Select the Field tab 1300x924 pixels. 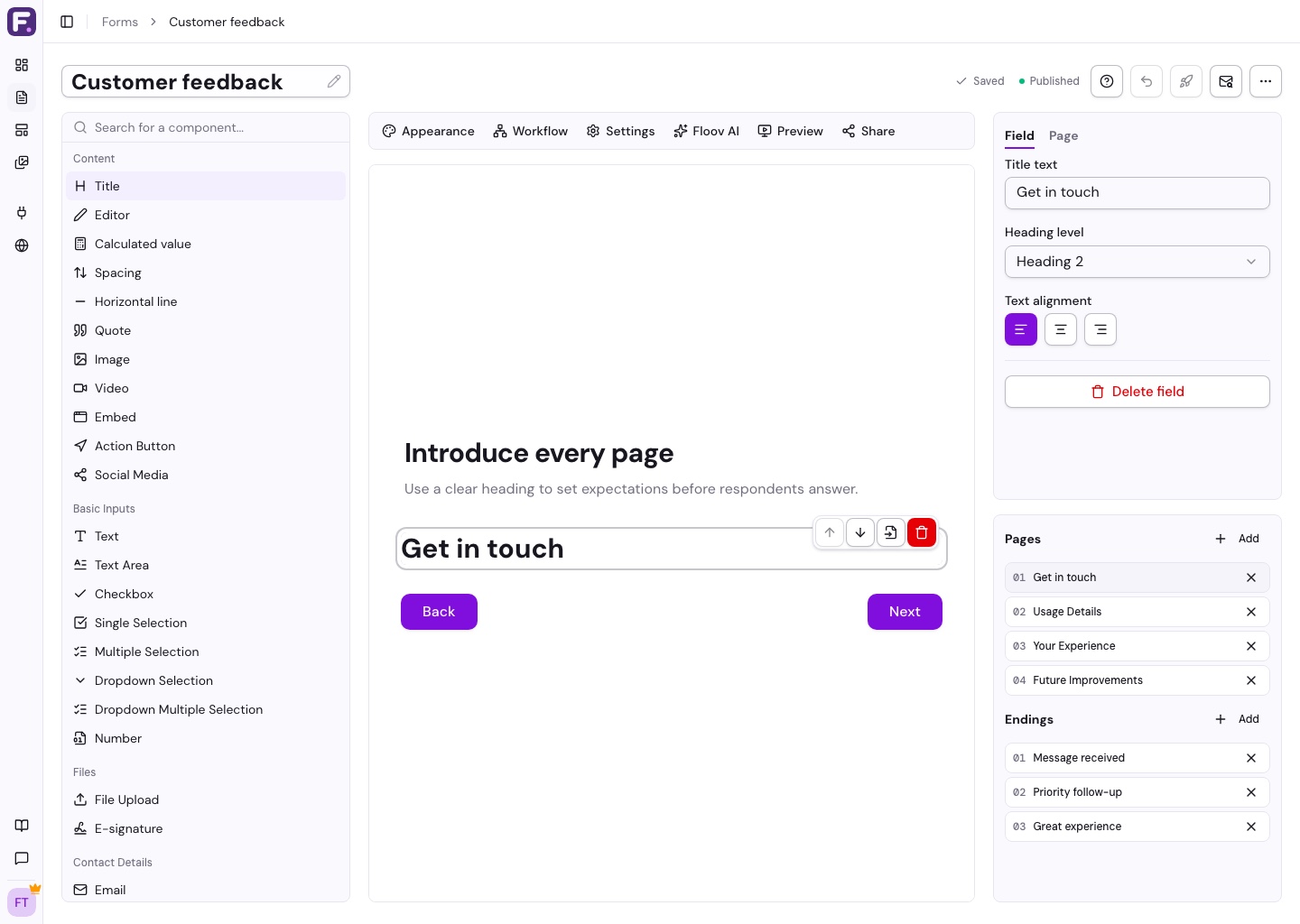point(1019,135)
